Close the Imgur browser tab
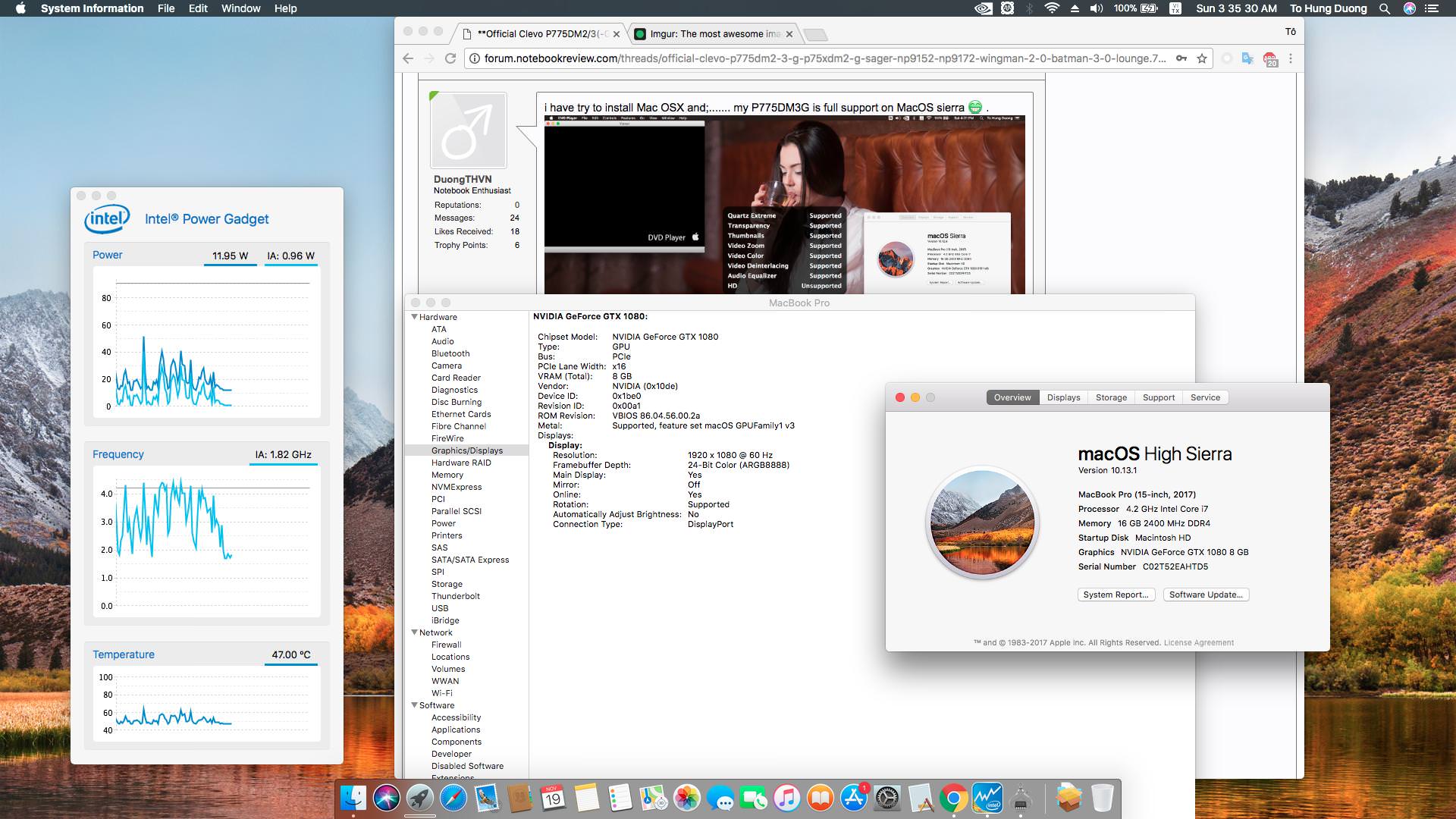Viewport: 1456px width, 819px height. coord(789,34)
